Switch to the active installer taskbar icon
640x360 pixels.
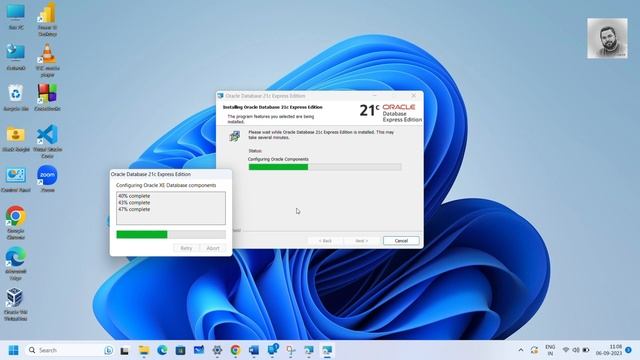coord(327,350)
